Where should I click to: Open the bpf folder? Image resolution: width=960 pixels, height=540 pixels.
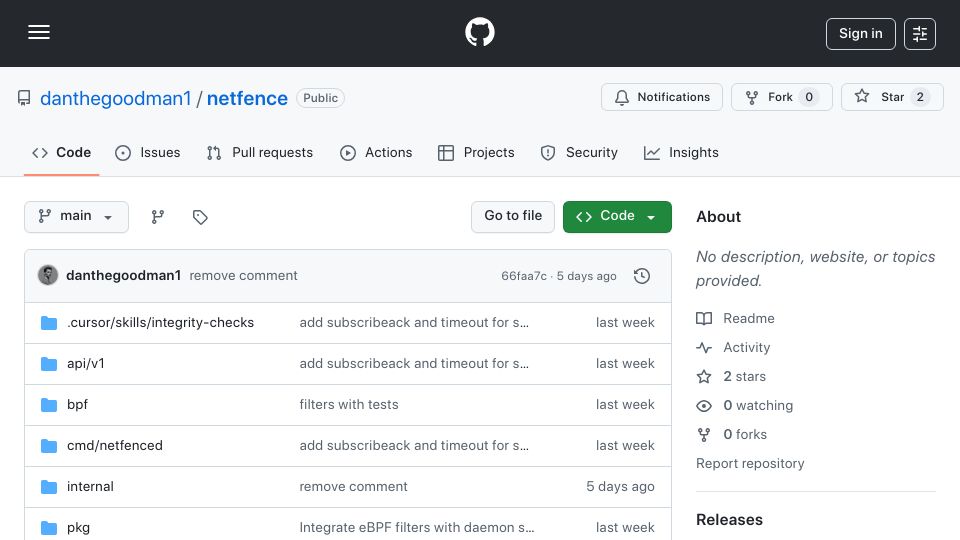pyautogui.click(x=77, y=405)
